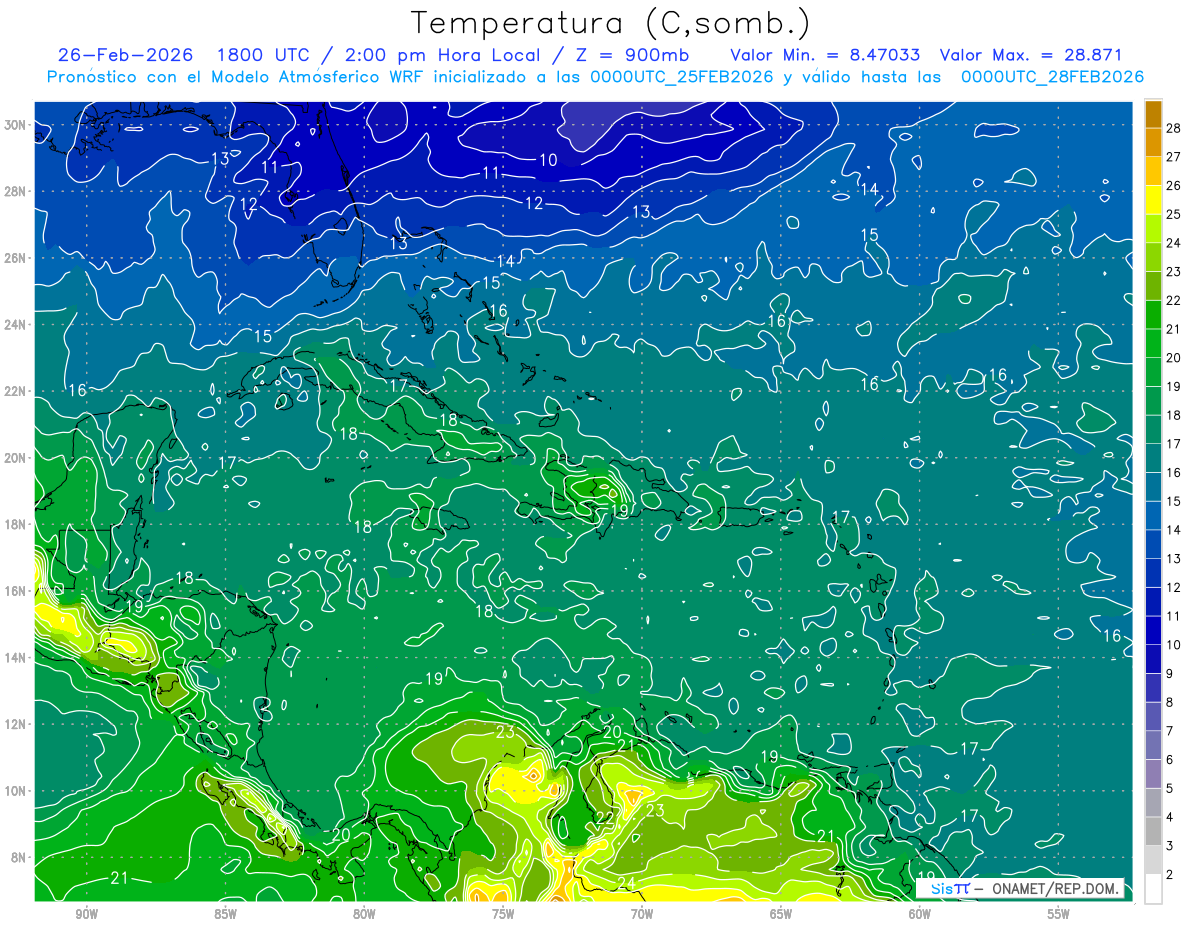Click the map contour label '10'
1200x927 pixels.
pyautogui.click(x=548, y=160)
